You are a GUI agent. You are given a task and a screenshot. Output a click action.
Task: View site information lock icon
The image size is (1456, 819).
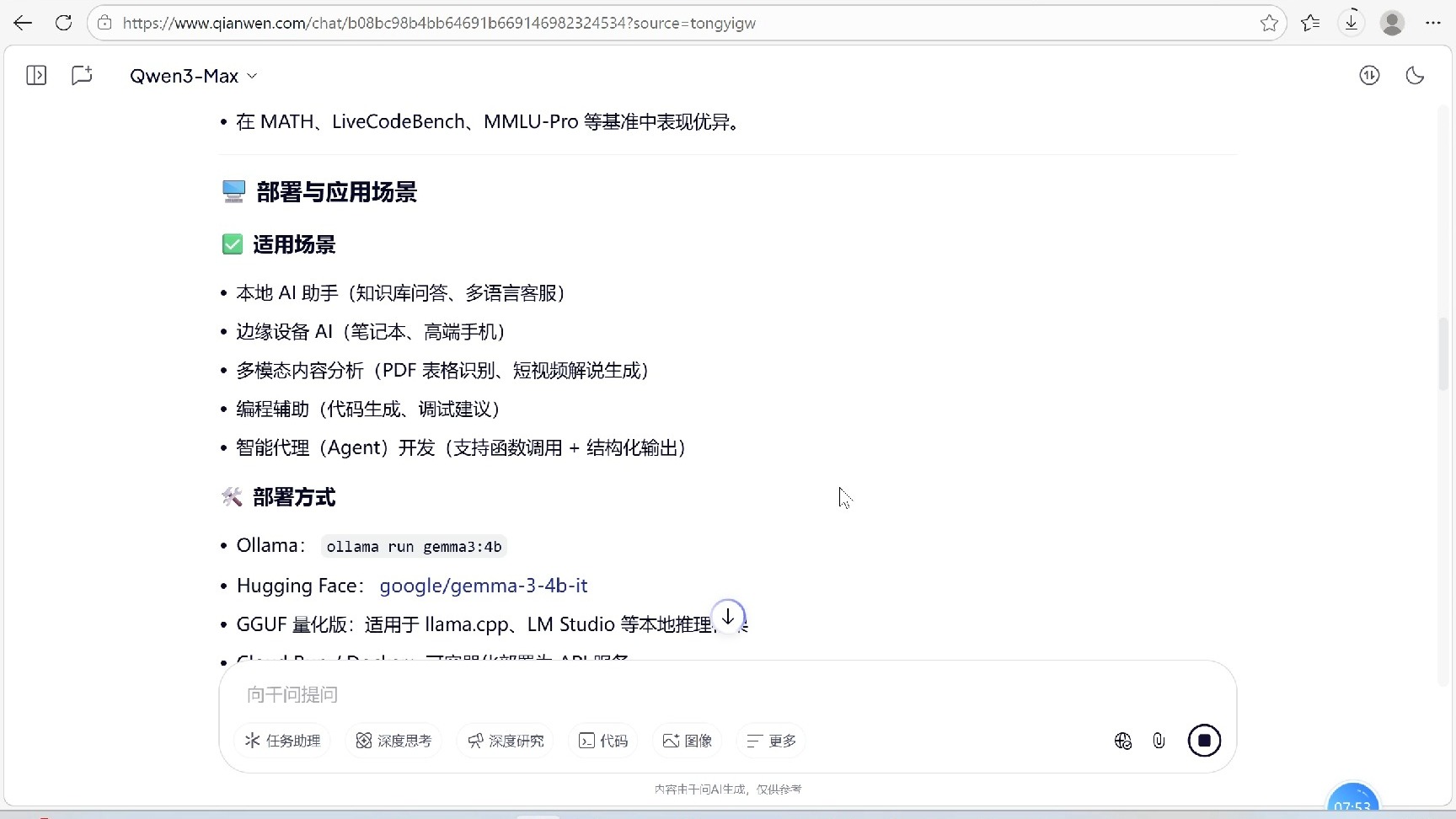[104, 23]
